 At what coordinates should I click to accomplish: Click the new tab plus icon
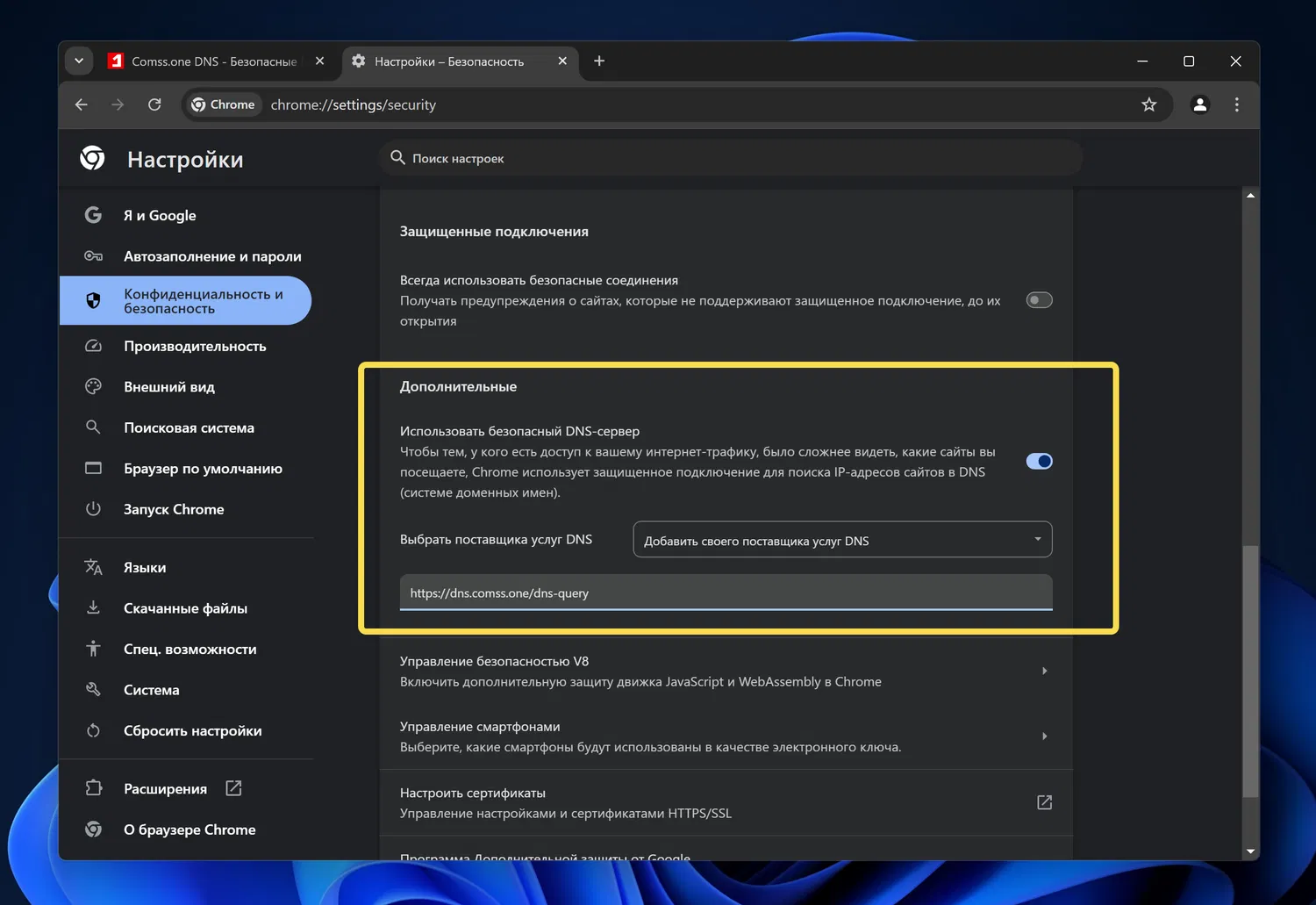click(x=599, y=61)
